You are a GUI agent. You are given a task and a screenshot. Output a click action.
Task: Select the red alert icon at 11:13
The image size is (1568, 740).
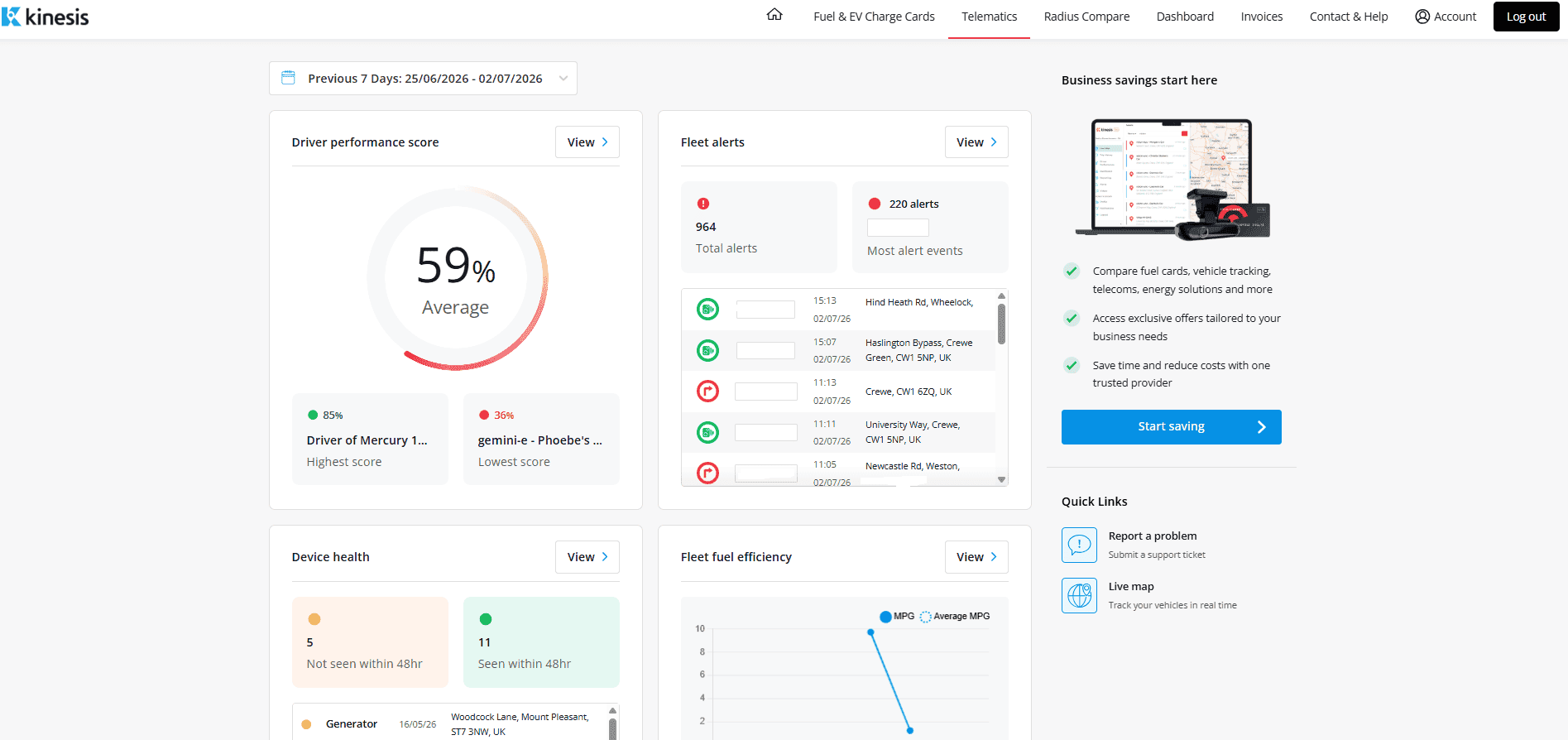[707, 391]
